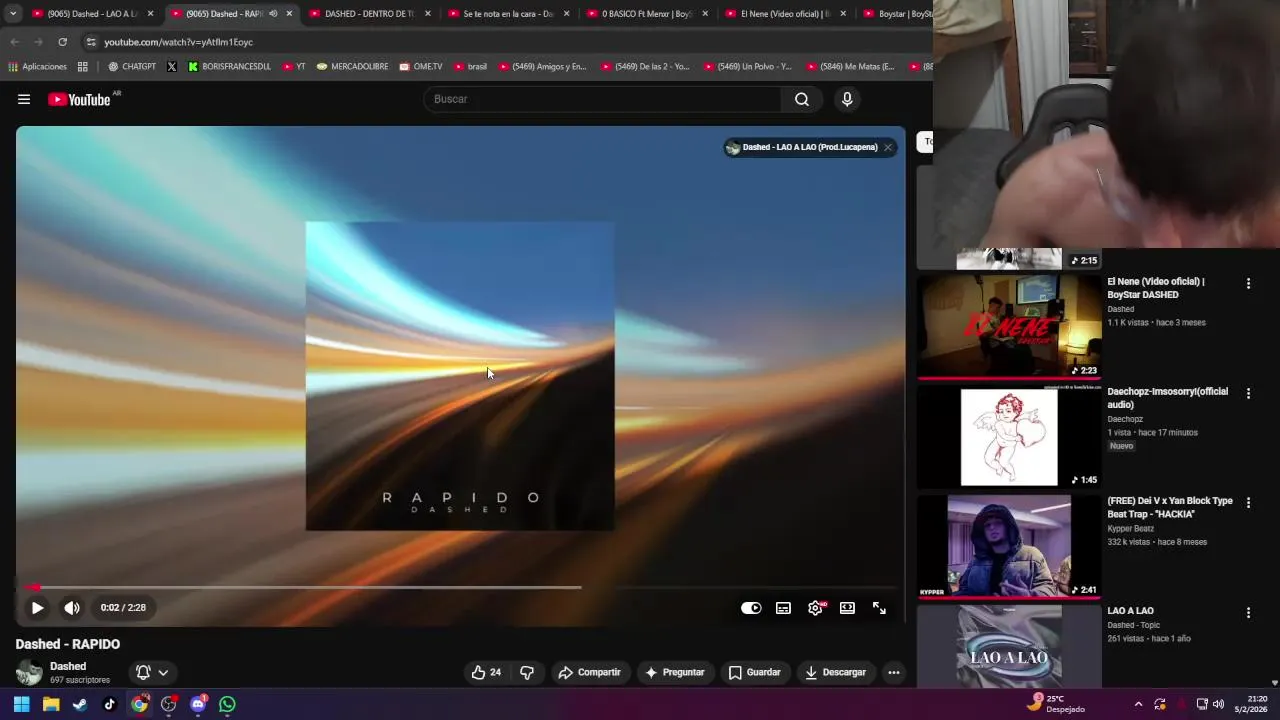1280x720 pixels.
Task: Open the MERCADOLIBRE bookmark
Action: (352, 67)
